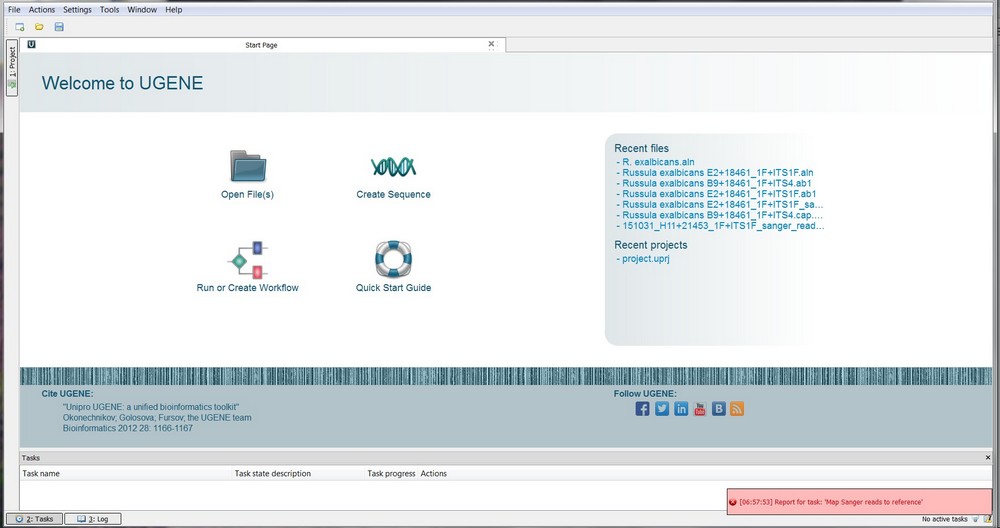Viewport: 1000px width, 528px height.
Task: Click the Save toolbar icon
Action: (59, 27)
